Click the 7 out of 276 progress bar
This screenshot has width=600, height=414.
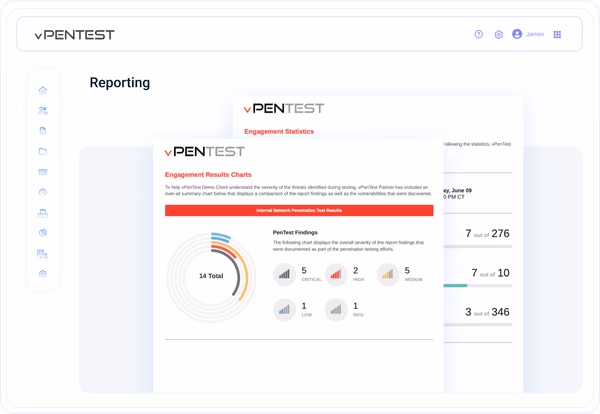478,246
